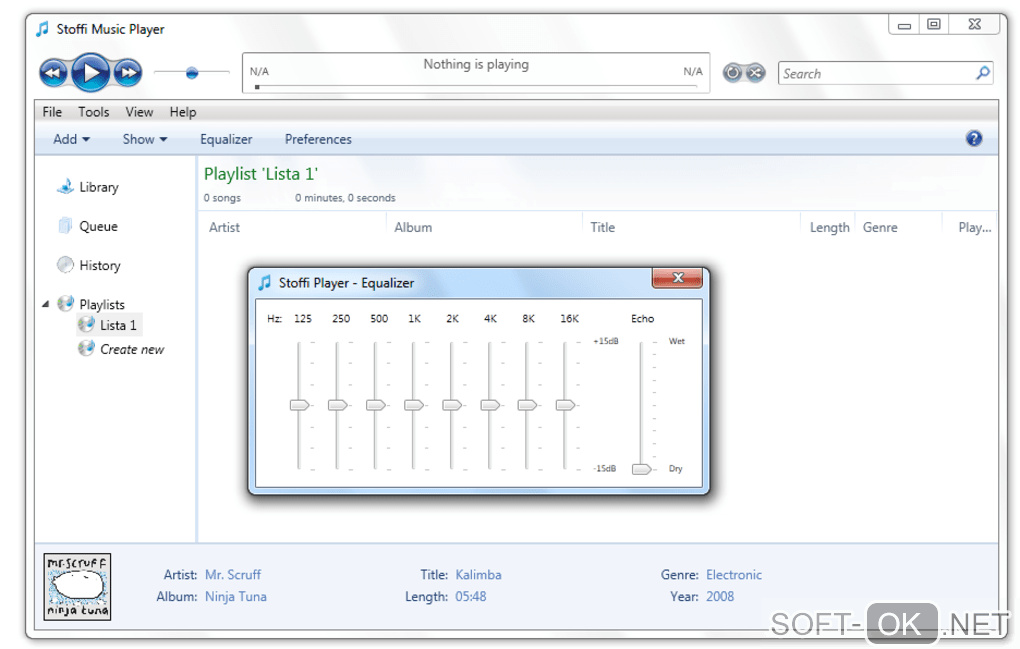
Task: Select Library in the sidebar
Action: [x=88, y=187]
